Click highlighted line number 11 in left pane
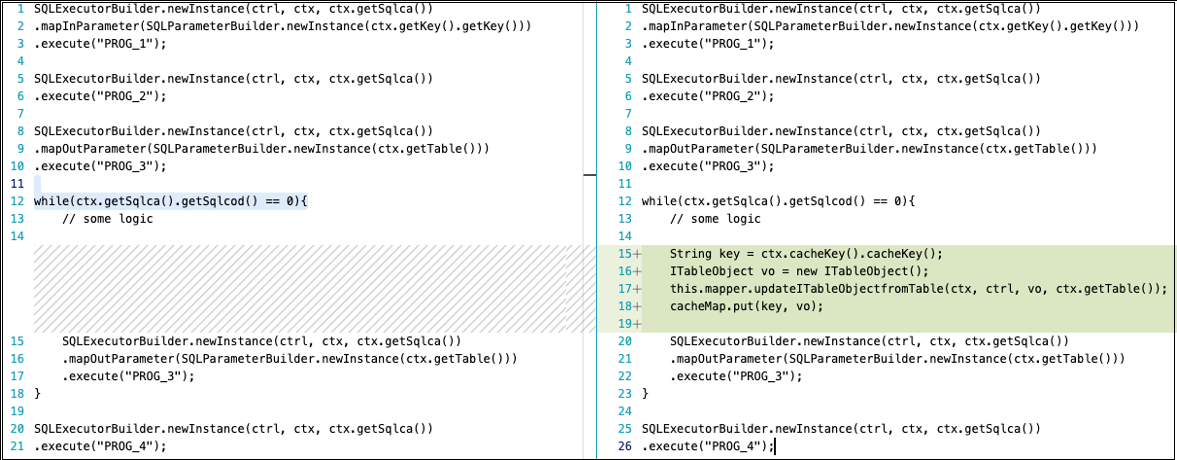This screenshot has height=460, width=1177. point(14,184)
